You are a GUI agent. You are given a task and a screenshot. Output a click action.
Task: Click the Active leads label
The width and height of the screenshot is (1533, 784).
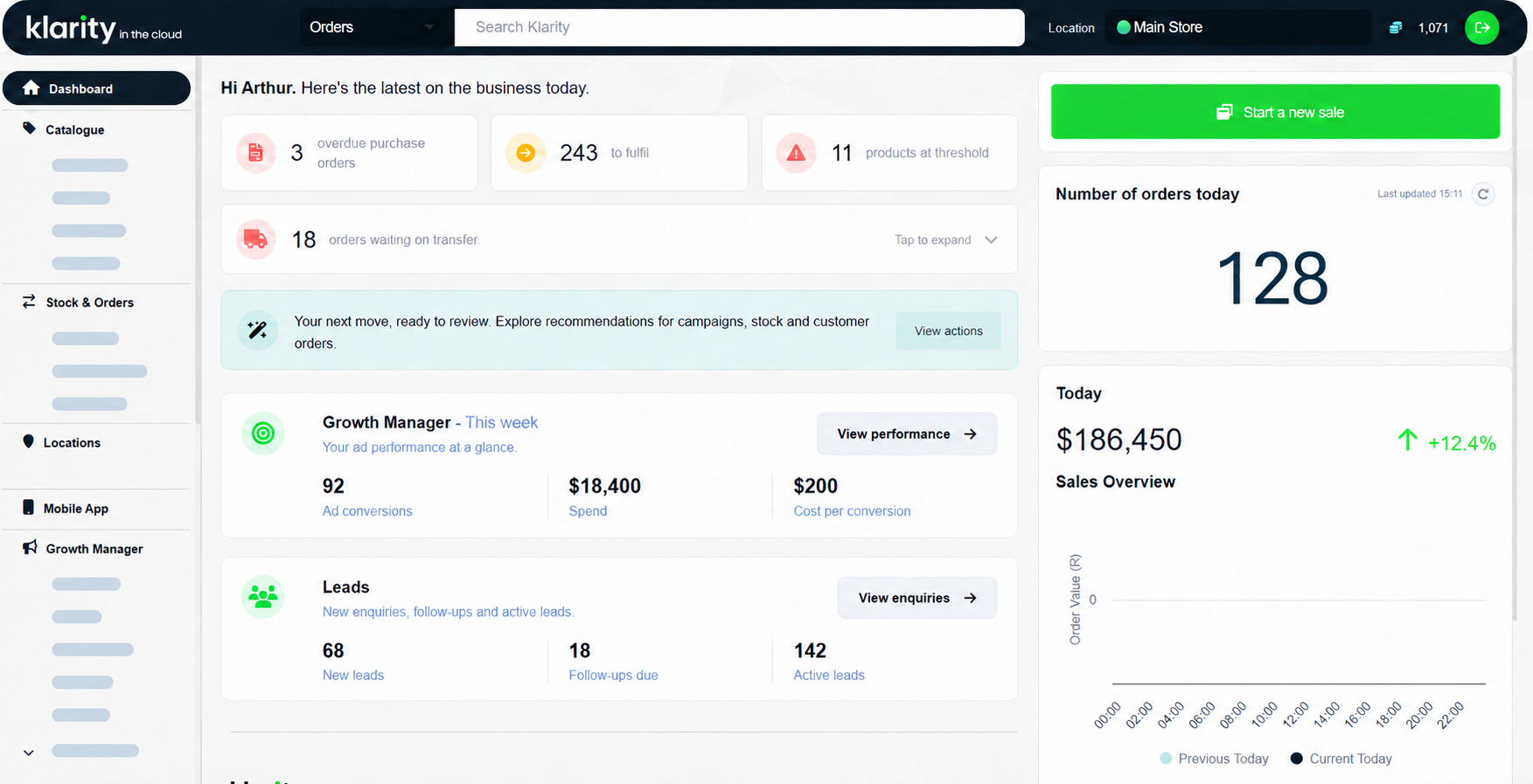829,676
